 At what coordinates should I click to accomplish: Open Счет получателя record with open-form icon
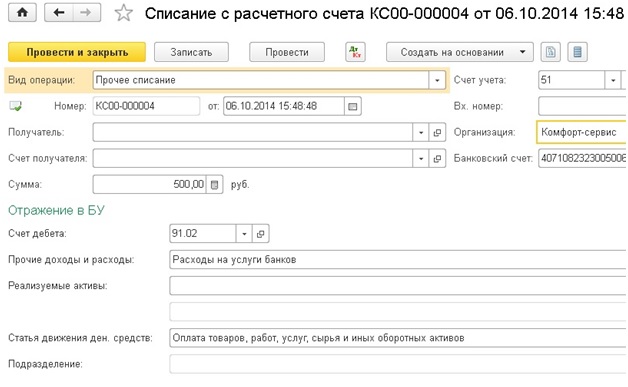point(437,159)
